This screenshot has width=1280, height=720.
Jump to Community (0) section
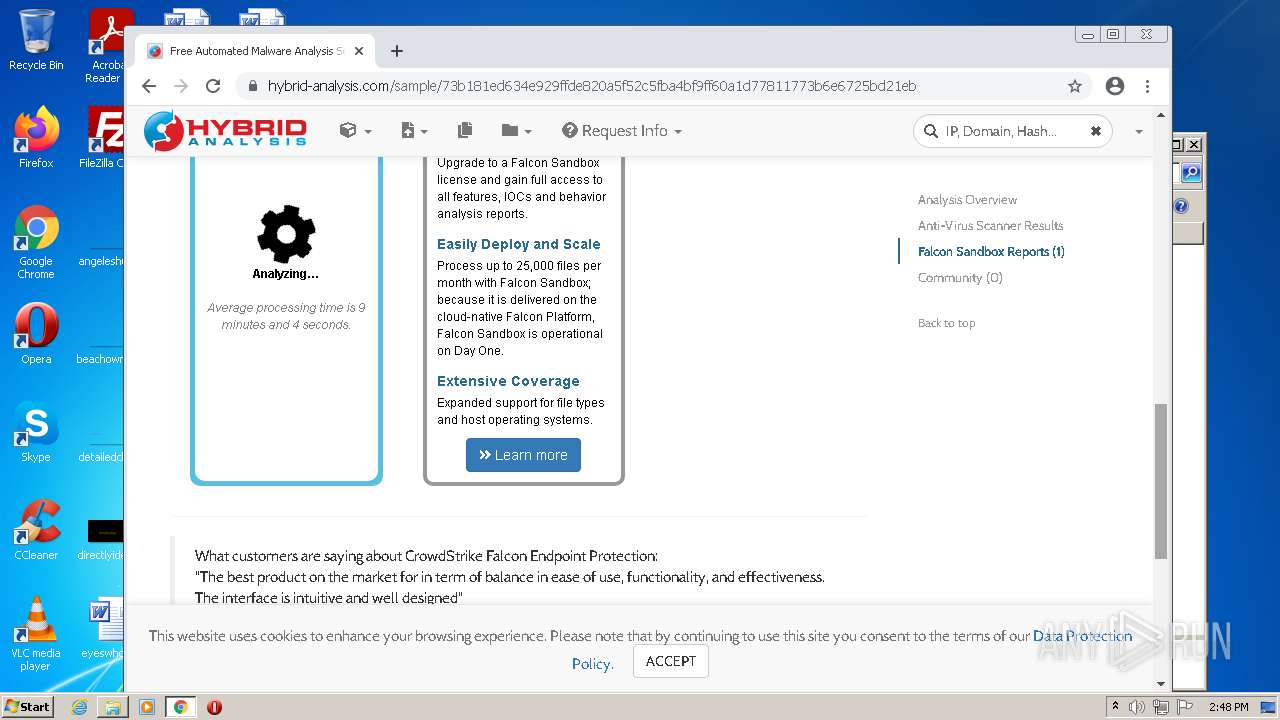(x=960, y=278)
